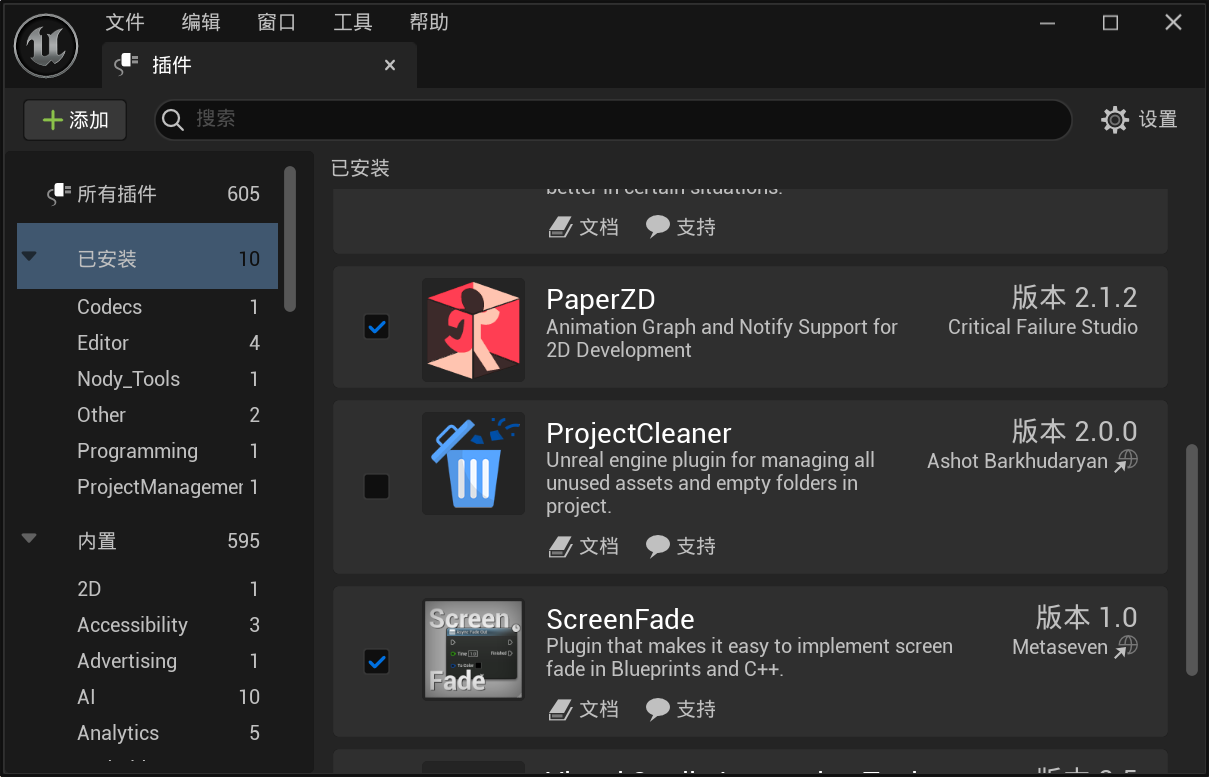Open the 帮助 menu
Screen dimensions: 1209x777
tap(429, 22)
